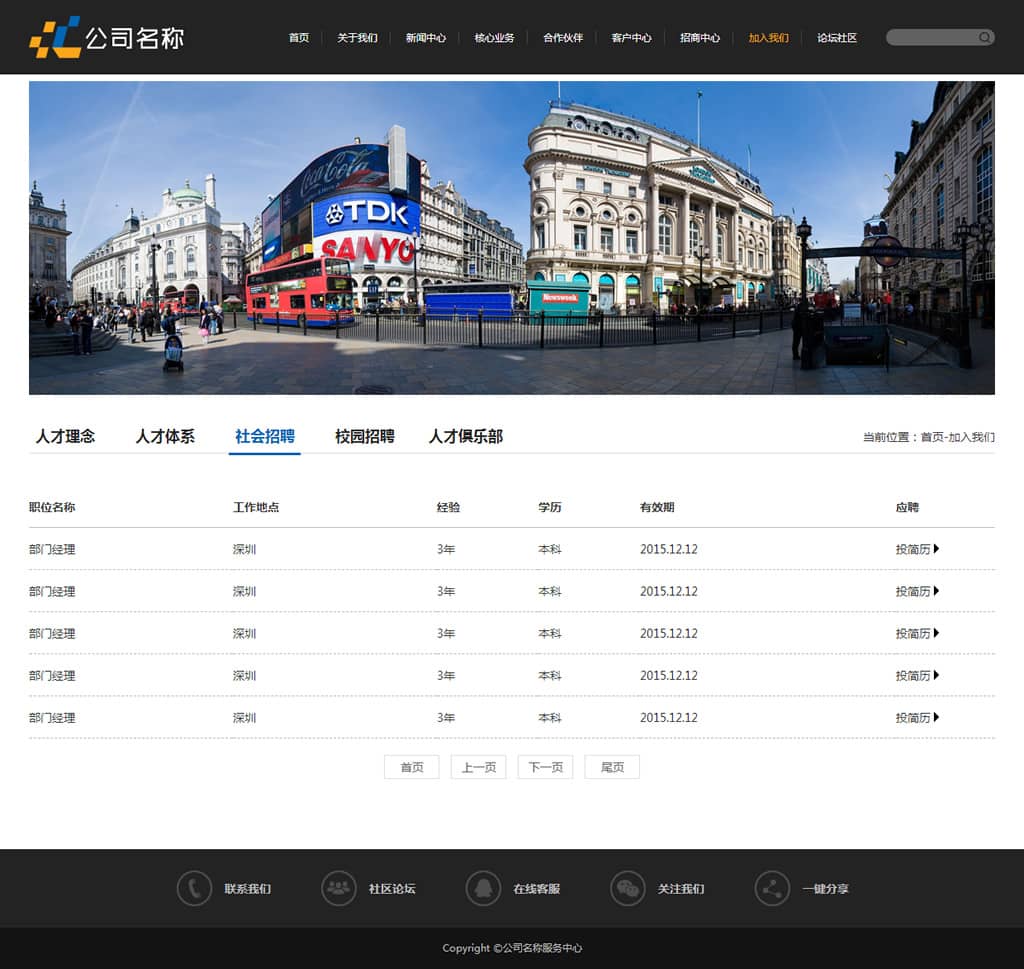This screenshot has height=969, width=1024.
Task: Click the 一键分享 share icon
Action: [771, 888]
